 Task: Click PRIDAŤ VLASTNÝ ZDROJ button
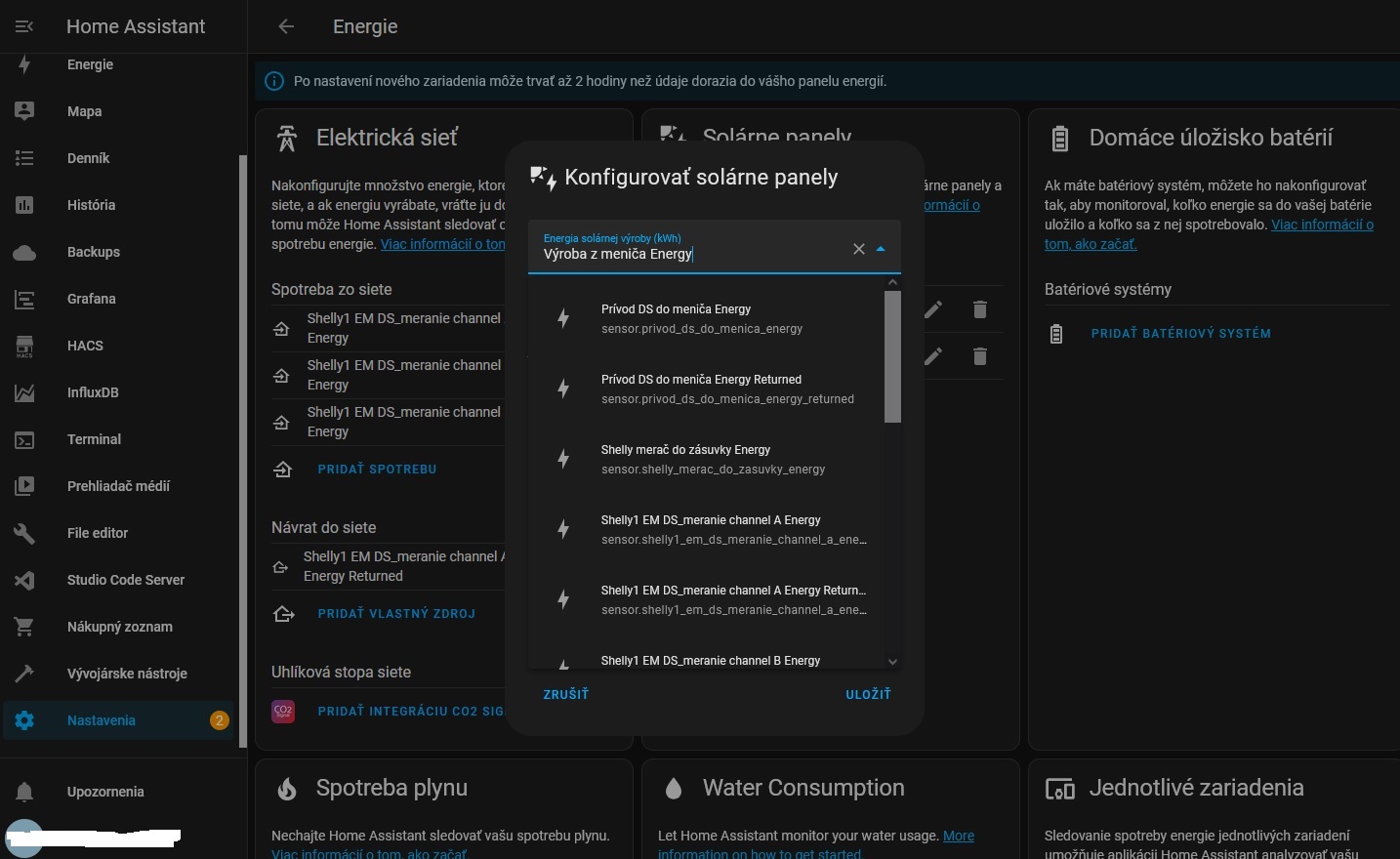point(396,614)
